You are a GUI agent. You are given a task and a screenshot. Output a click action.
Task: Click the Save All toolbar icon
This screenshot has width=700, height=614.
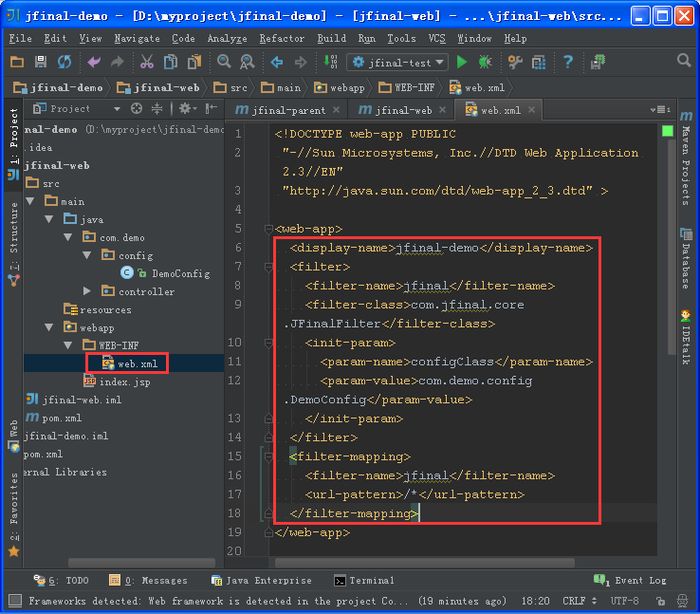[x=41, y=62]
